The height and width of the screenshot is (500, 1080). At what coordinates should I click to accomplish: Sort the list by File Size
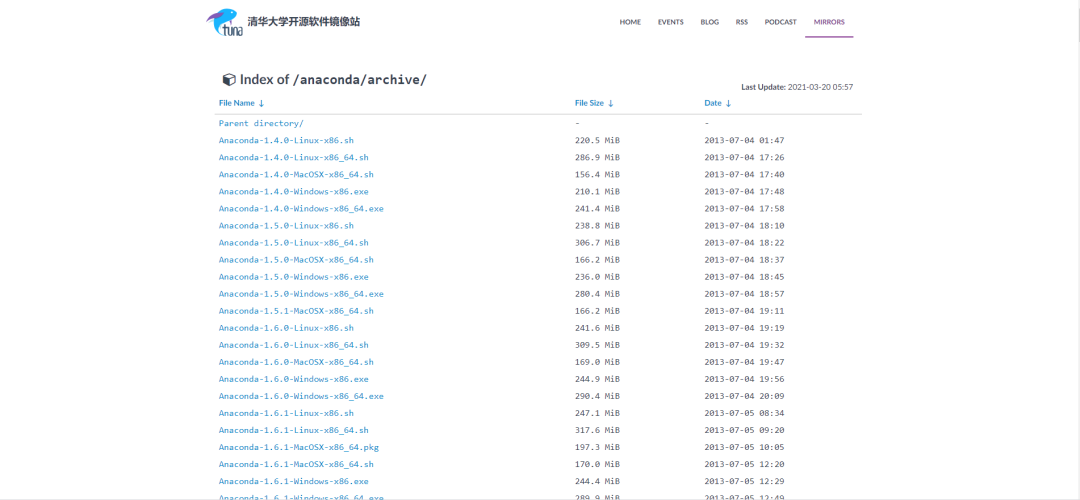tap(594, 103)
